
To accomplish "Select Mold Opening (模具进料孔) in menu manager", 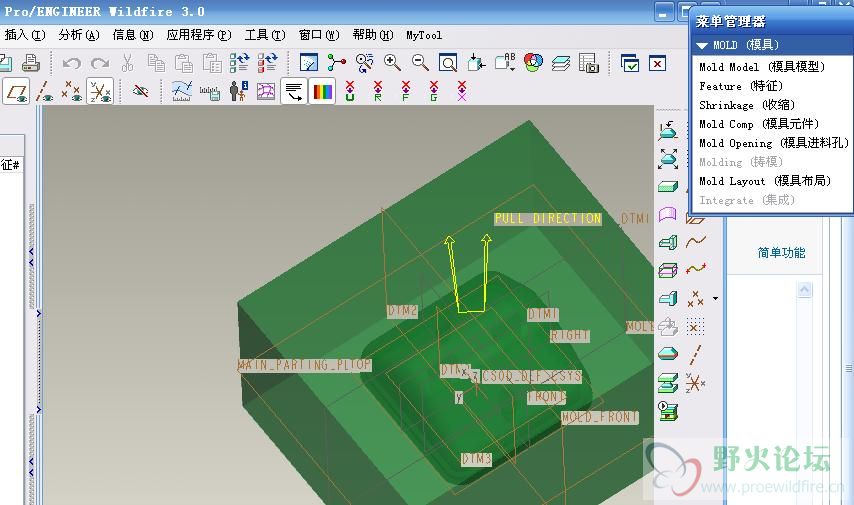I will (x=774, y=143).
